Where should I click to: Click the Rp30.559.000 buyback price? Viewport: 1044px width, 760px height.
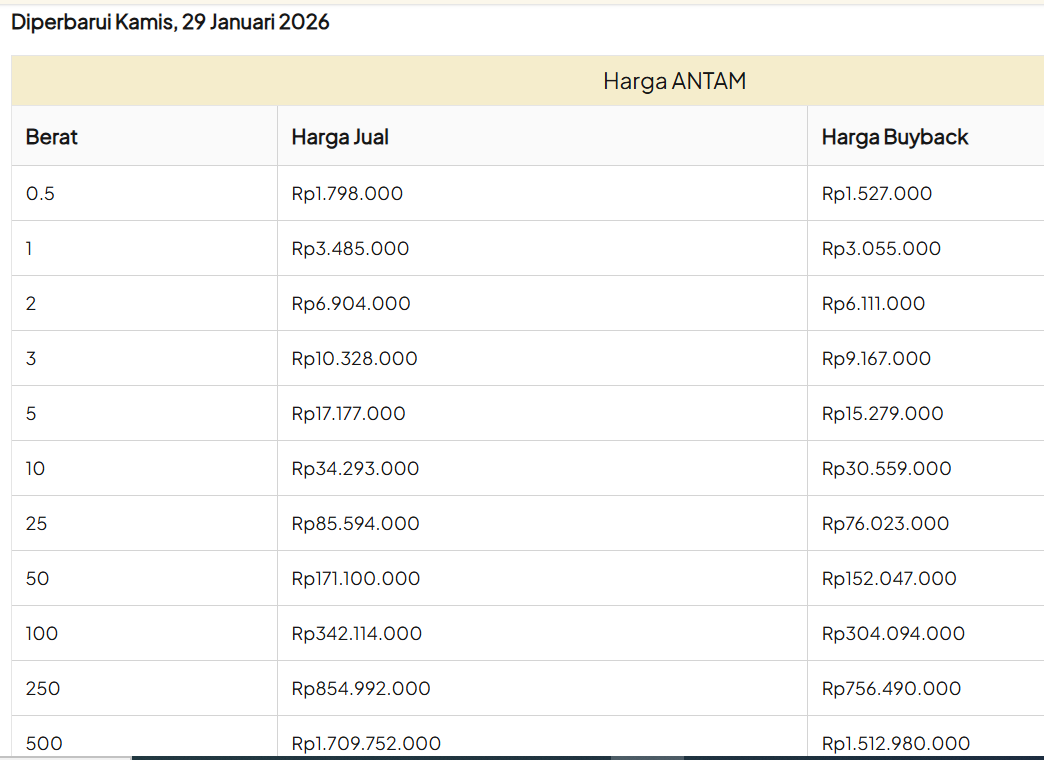coord(886,469)
